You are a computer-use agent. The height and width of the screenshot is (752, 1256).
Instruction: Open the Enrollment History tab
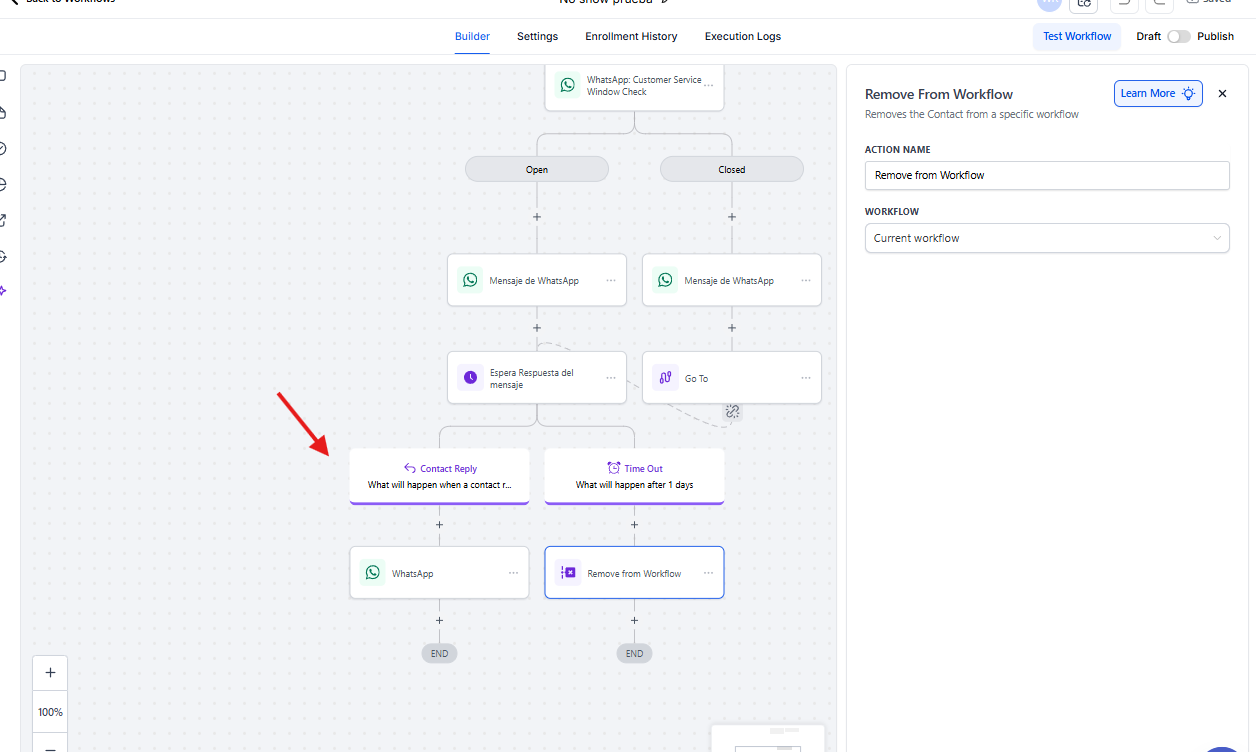pos(631,36)
